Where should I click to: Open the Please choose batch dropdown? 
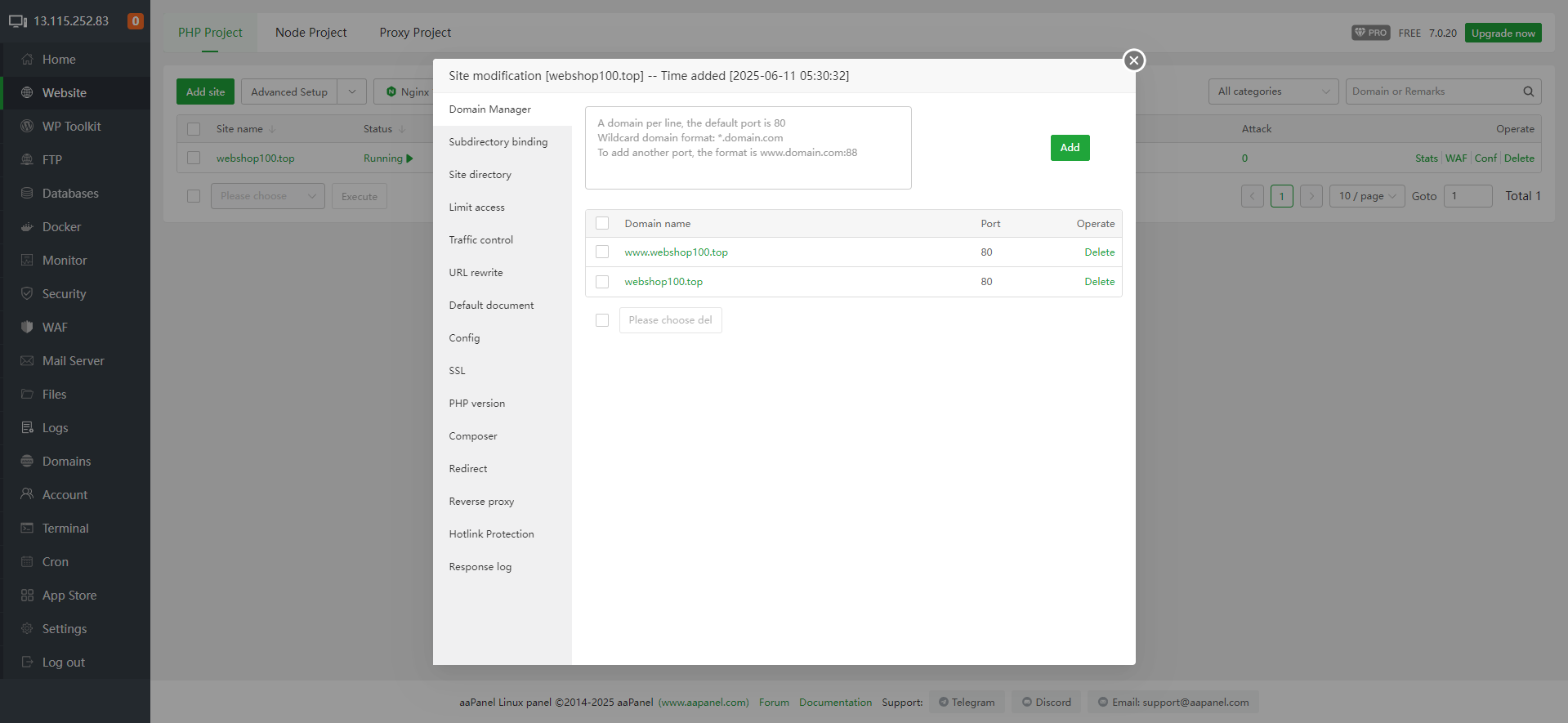268,196
